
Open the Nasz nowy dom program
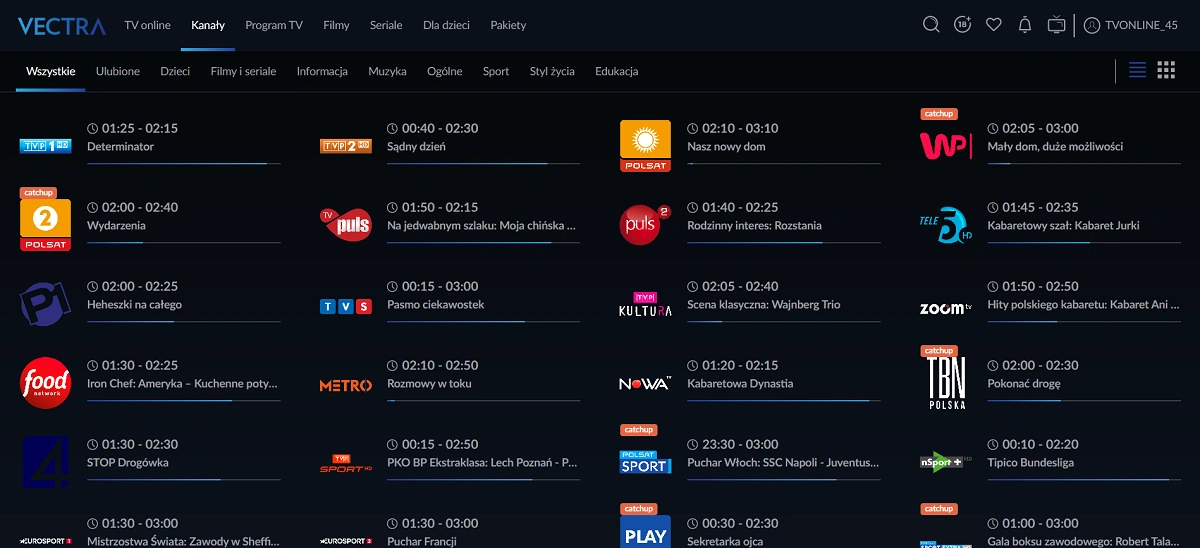pos(726,147)
